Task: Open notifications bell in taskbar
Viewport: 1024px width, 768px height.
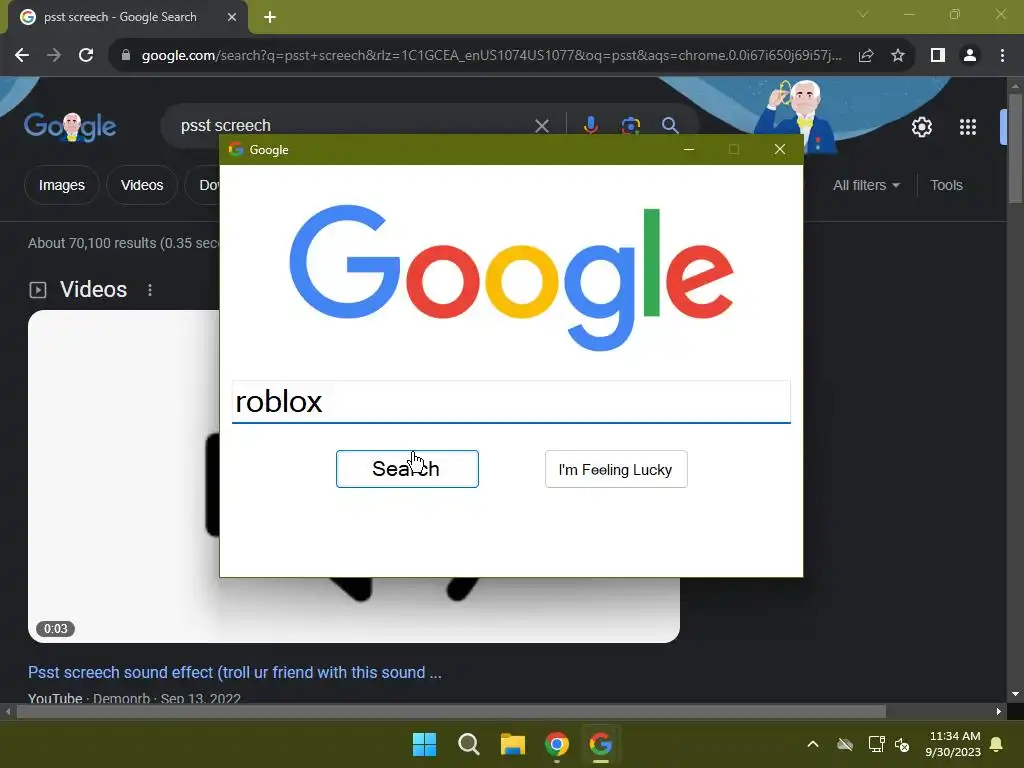Action: [997, 744]
